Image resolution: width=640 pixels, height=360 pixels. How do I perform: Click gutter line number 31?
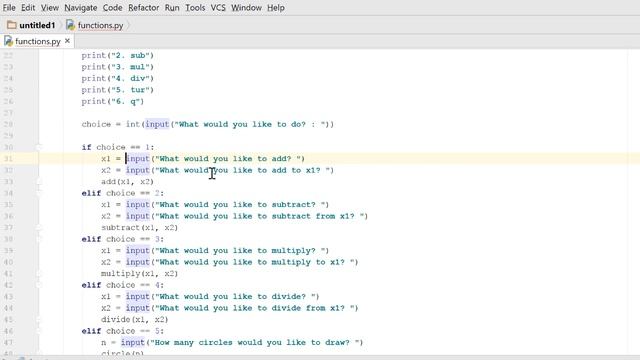(x=8, y=159)
